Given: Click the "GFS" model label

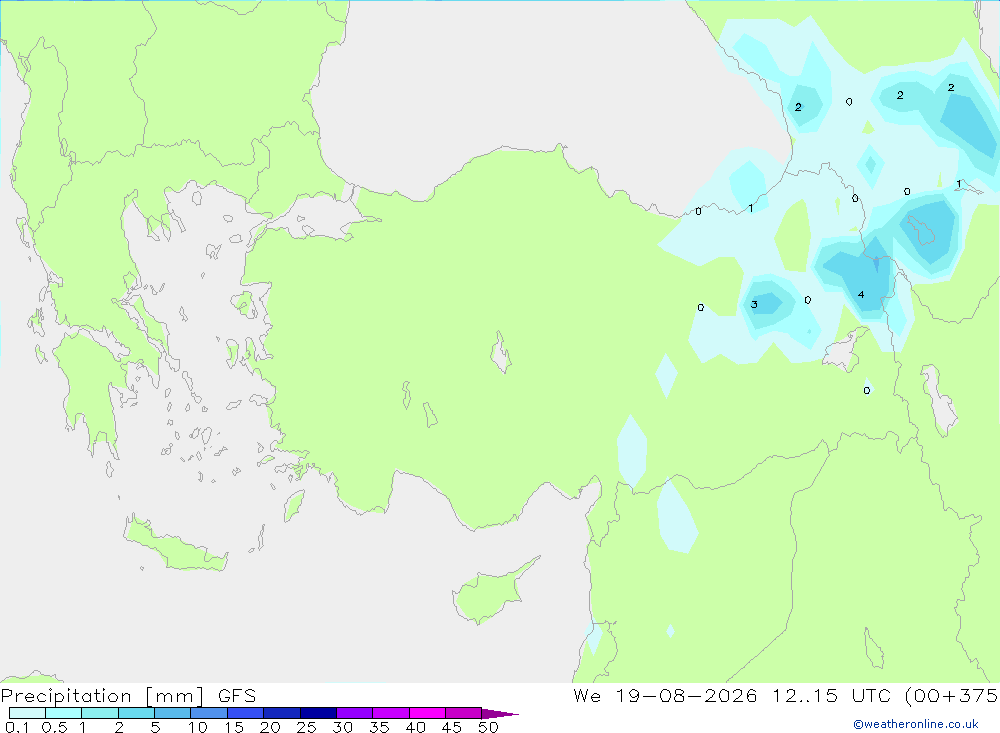Looking at the screenshot, I should coord(237,696).
